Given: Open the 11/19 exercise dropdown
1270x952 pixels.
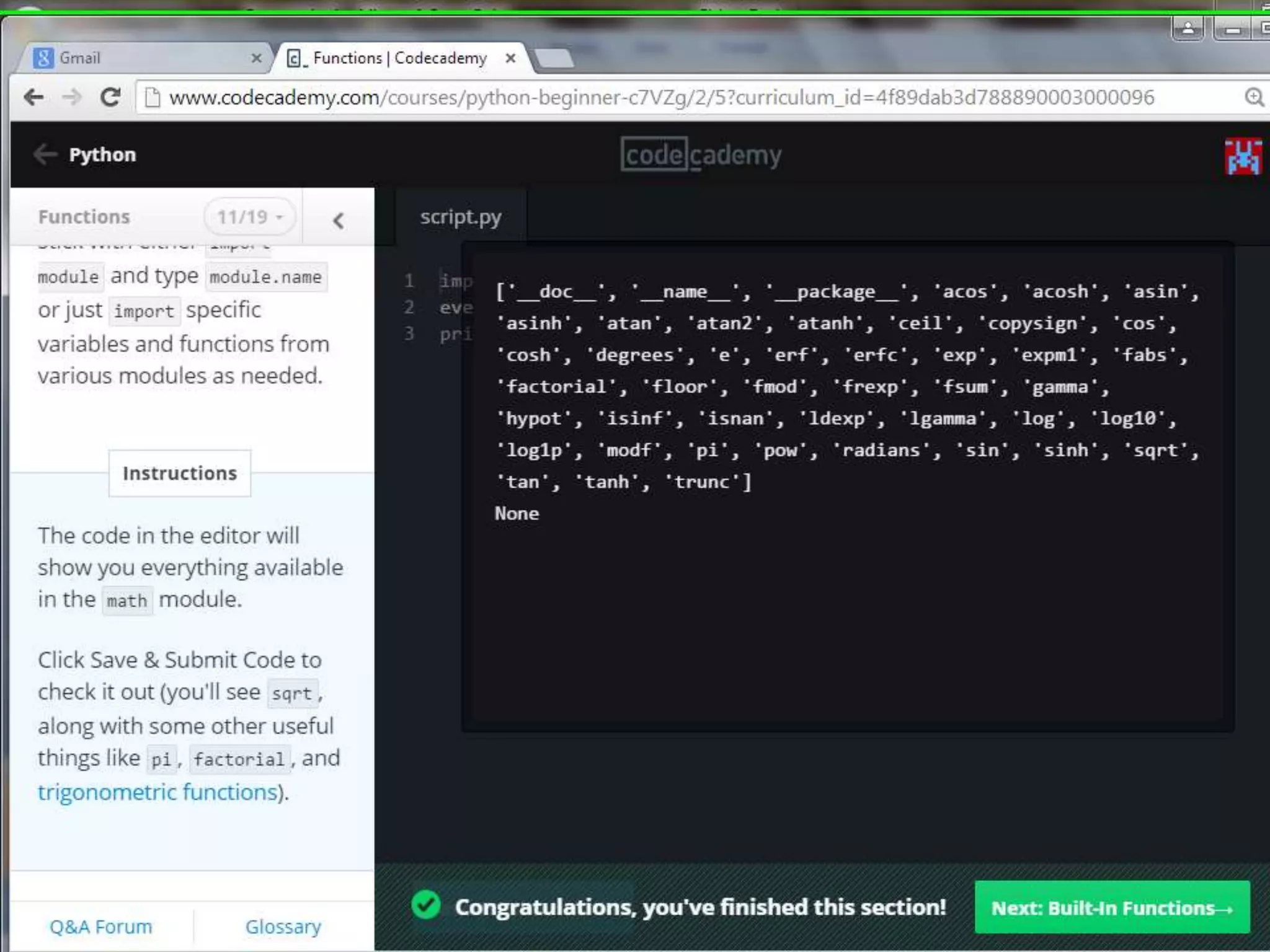Looking at the screenshot, I should 249,217.
